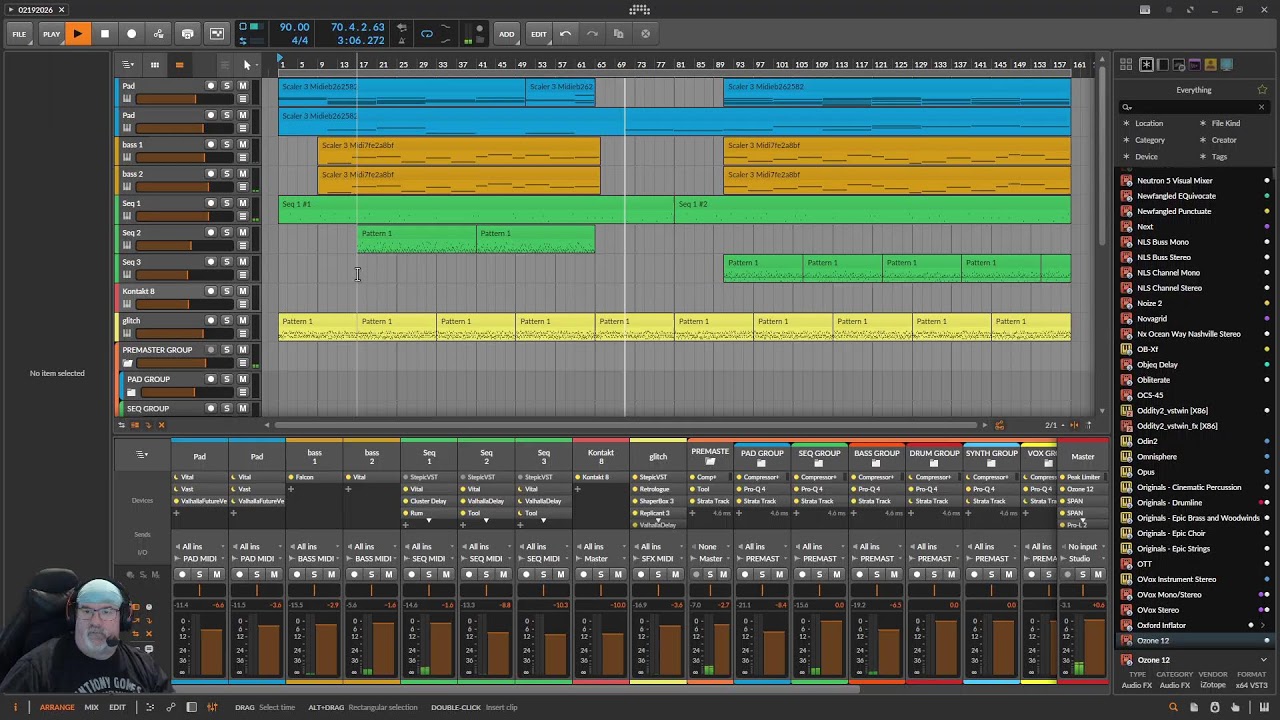
Task: Open the dashboard grid icon at top center
Action: [x=640, y=10]
